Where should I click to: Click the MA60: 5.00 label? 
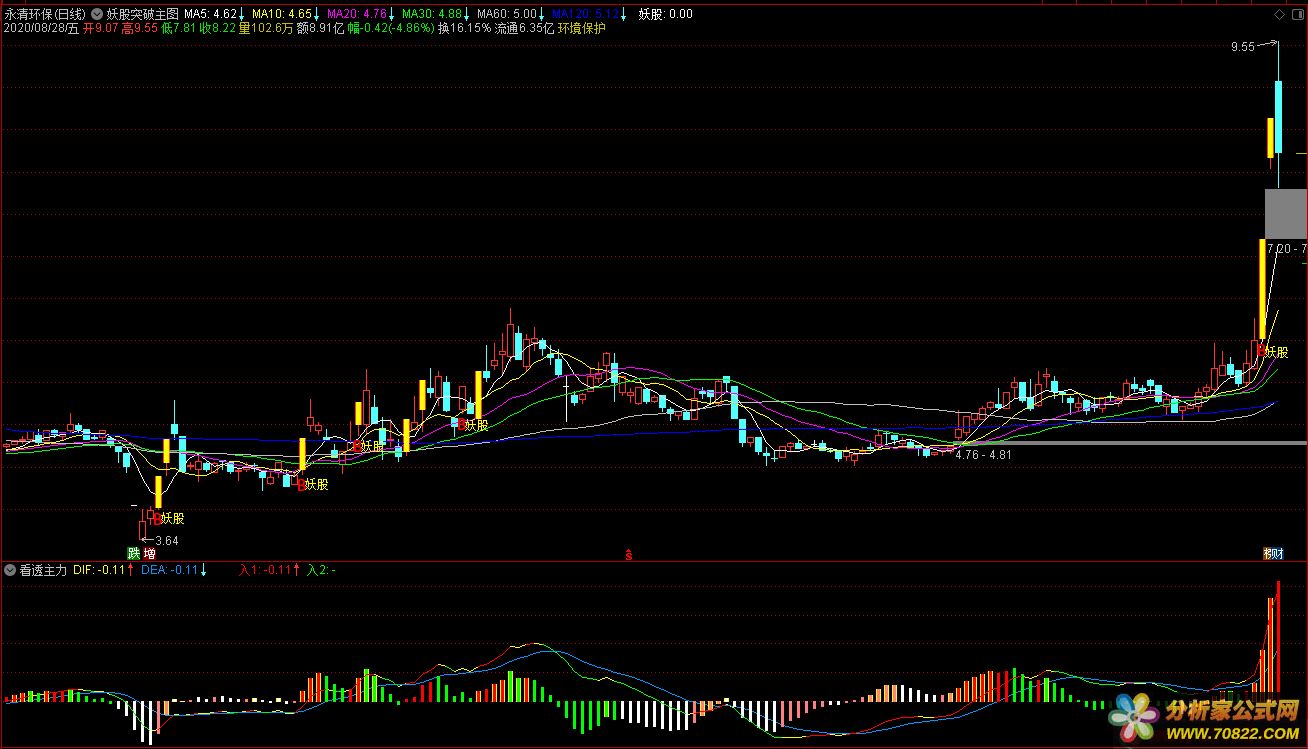pyautogui.click(x=506, y=14)
